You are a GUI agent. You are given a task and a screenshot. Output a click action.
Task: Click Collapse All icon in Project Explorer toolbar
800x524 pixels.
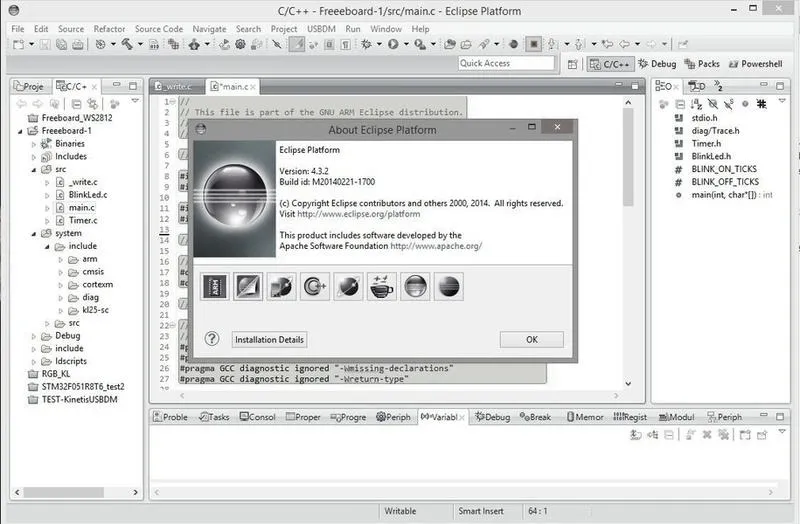[x=76, y=104]
